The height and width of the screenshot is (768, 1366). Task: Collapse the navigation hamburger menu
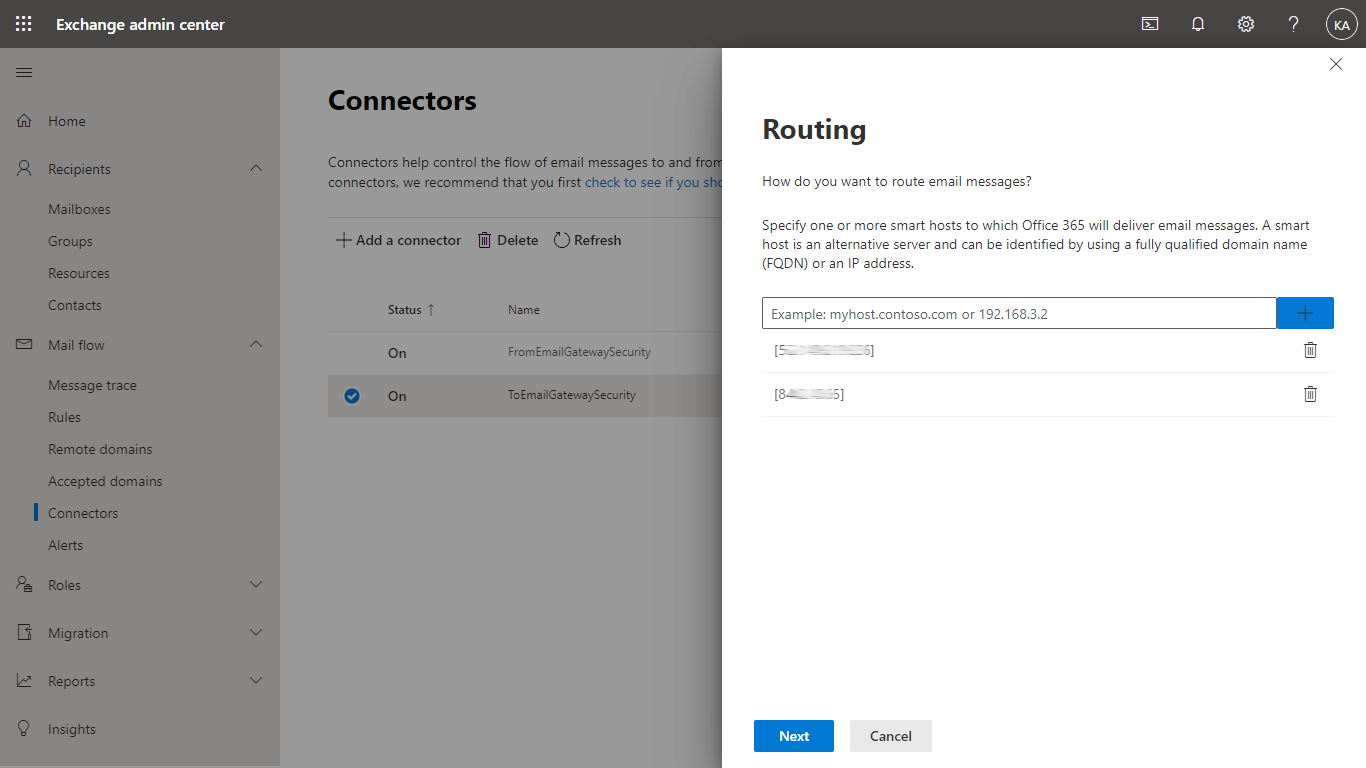click(24, 73)
